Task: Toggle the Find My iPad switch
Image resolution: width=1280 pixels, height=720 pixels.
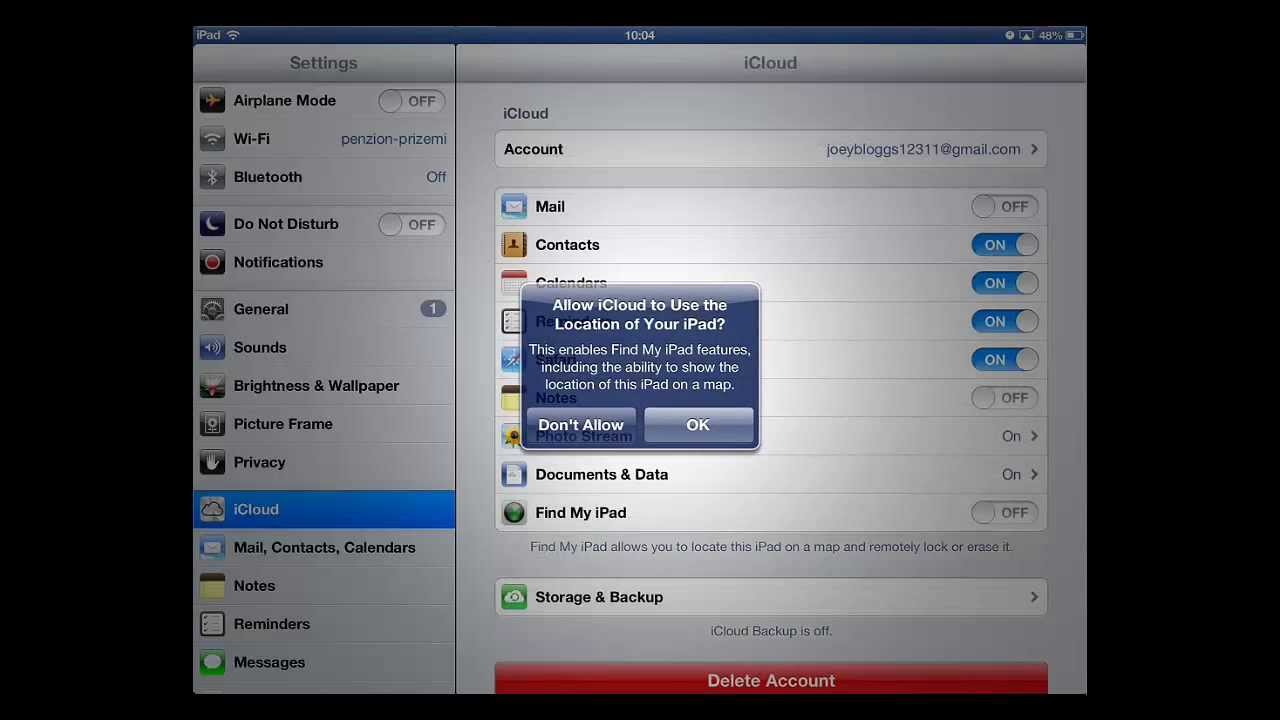Action: (x=1004, y=513)
